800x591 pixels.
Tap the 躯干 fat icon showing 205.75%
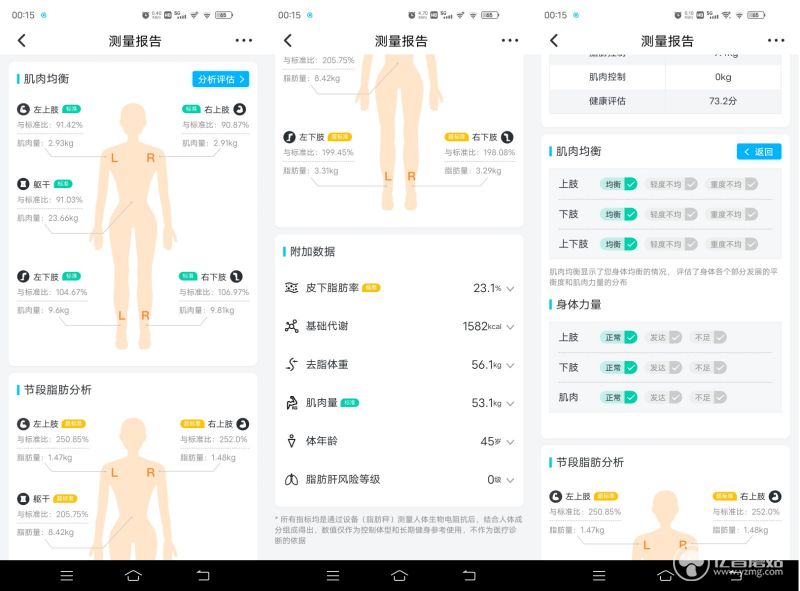(x=23, y=499)
